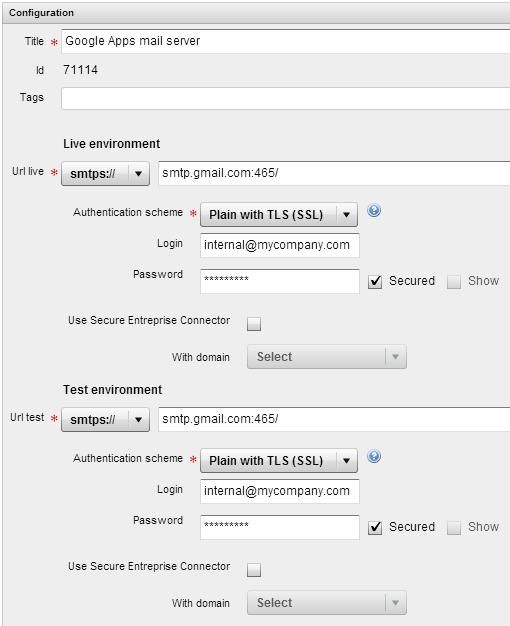
Task: Check live Use Secure Entreprise Connector
Action: 254,324
